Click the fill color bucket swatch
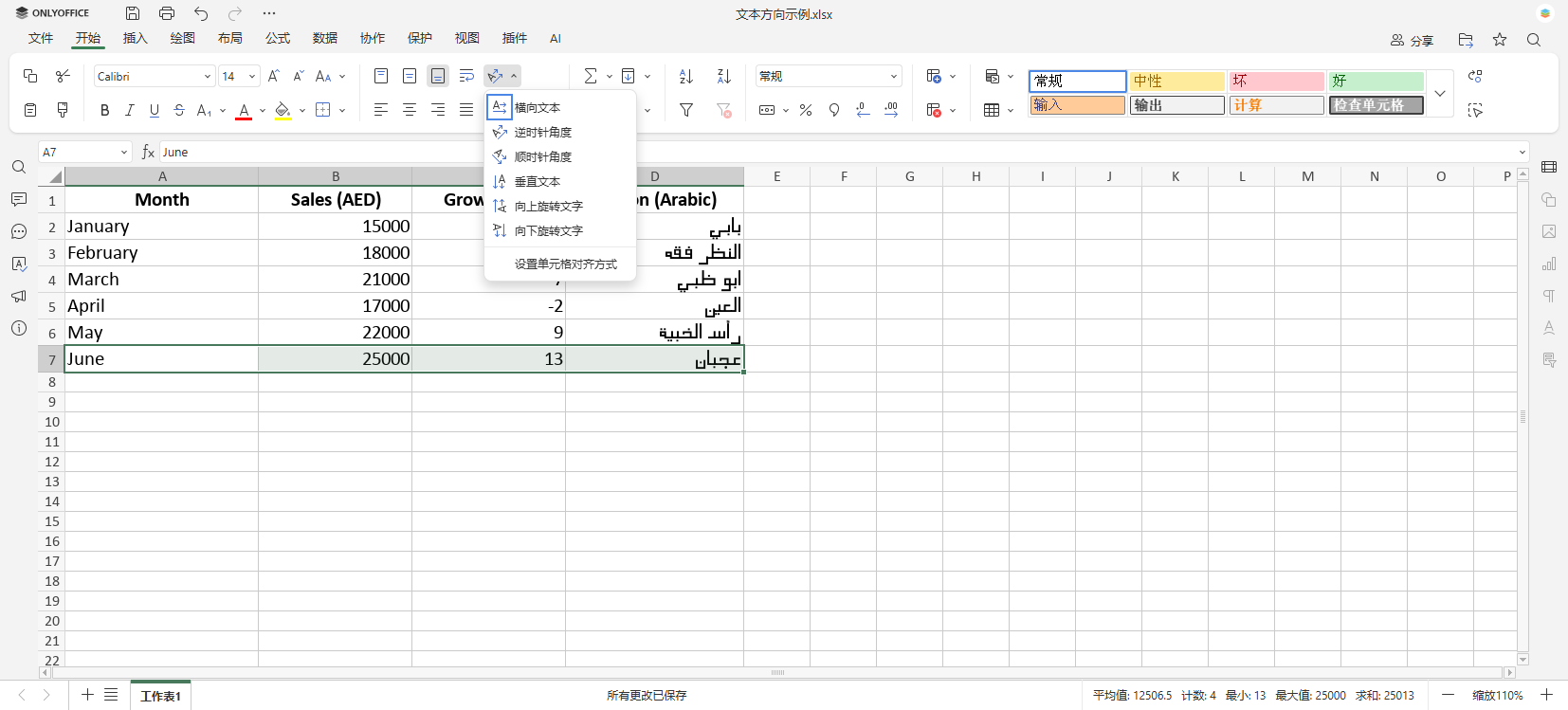 click(283, 111)
